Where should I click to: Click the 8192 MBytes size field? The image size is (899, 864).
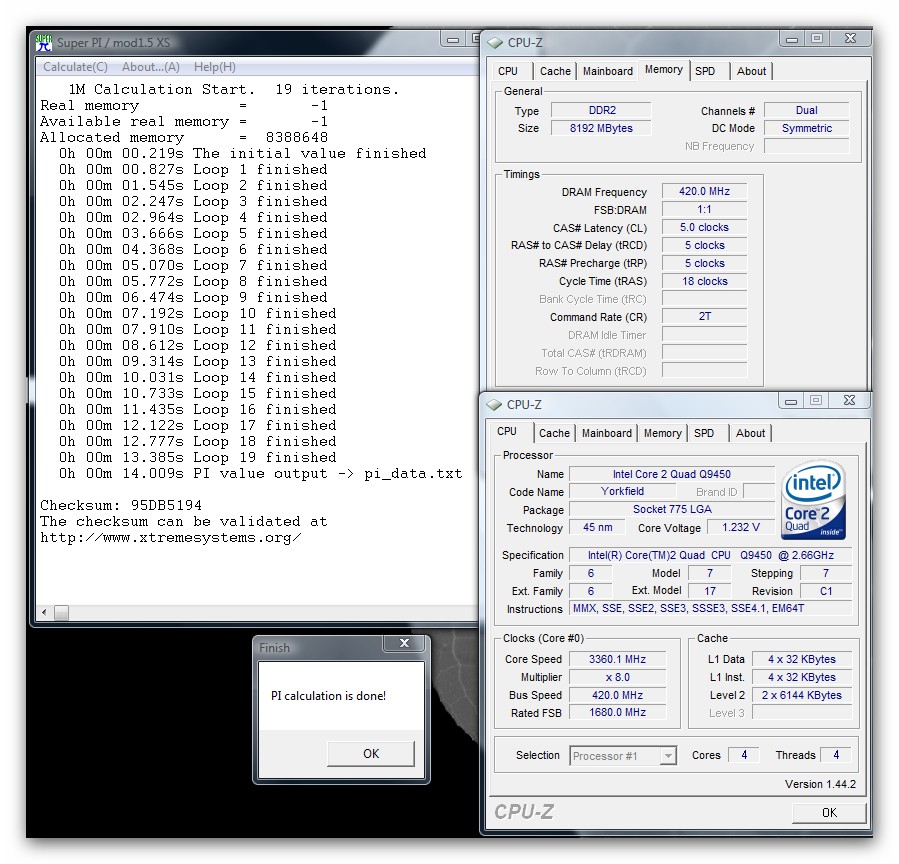[x=601, y=128]
